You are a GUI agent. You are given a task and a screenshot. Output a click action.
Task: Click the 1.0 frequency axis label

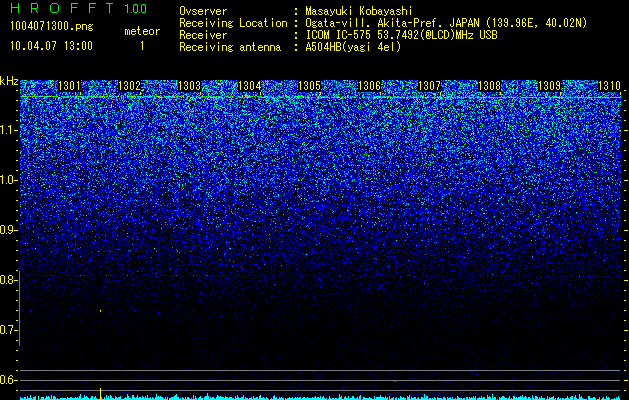click(x=8, y=180)
